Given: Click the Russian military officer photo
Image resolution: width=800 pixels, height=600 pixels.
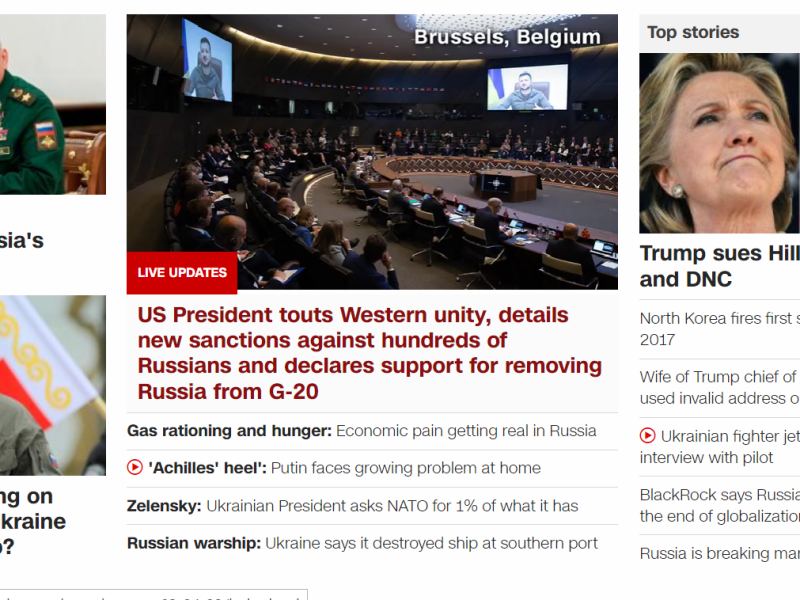Looking at the screenshot, I should [x=53, y=104].
